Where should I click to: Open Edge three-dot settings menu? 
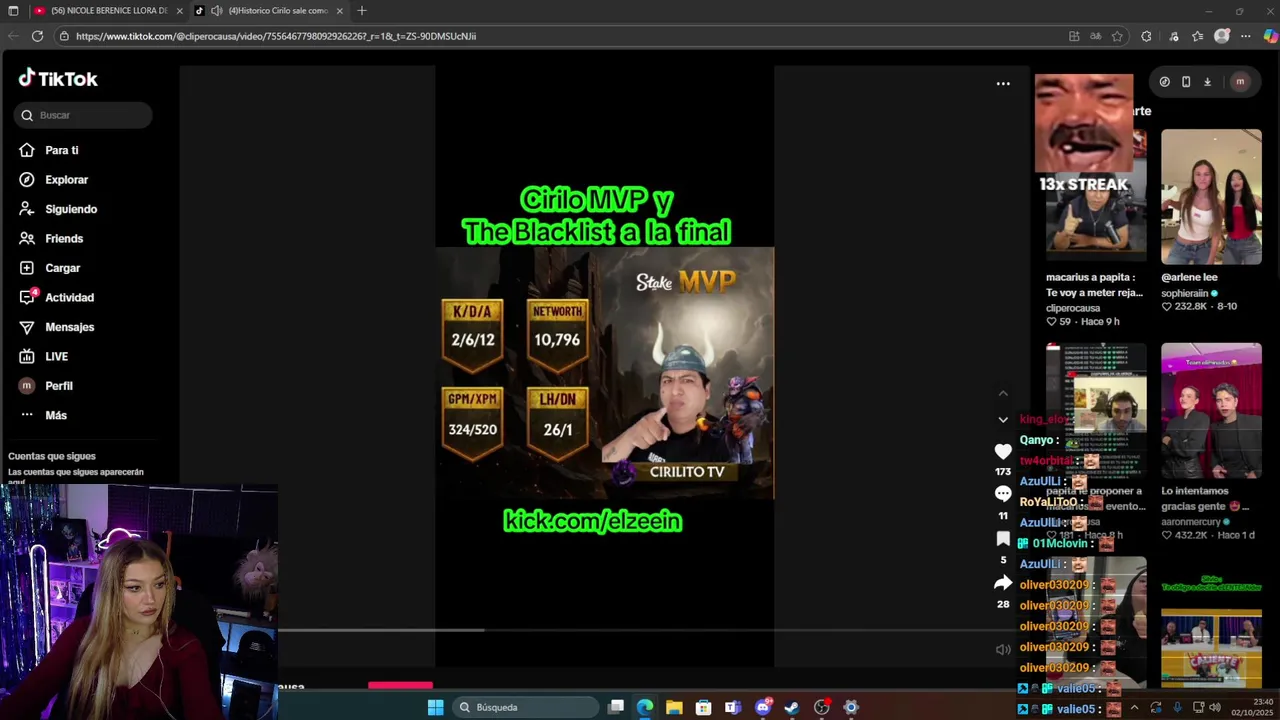tap(1245, 36)
